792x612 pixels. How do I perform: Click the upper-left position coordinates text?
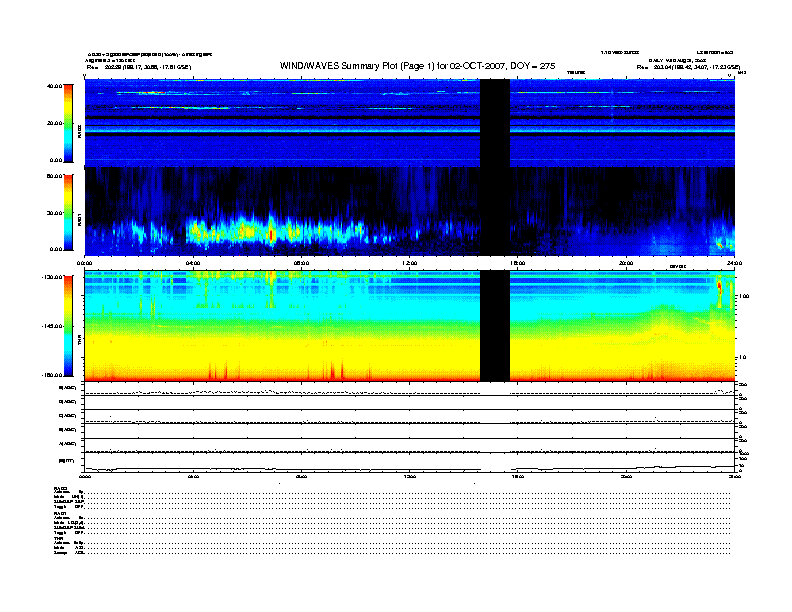[139, 67]
